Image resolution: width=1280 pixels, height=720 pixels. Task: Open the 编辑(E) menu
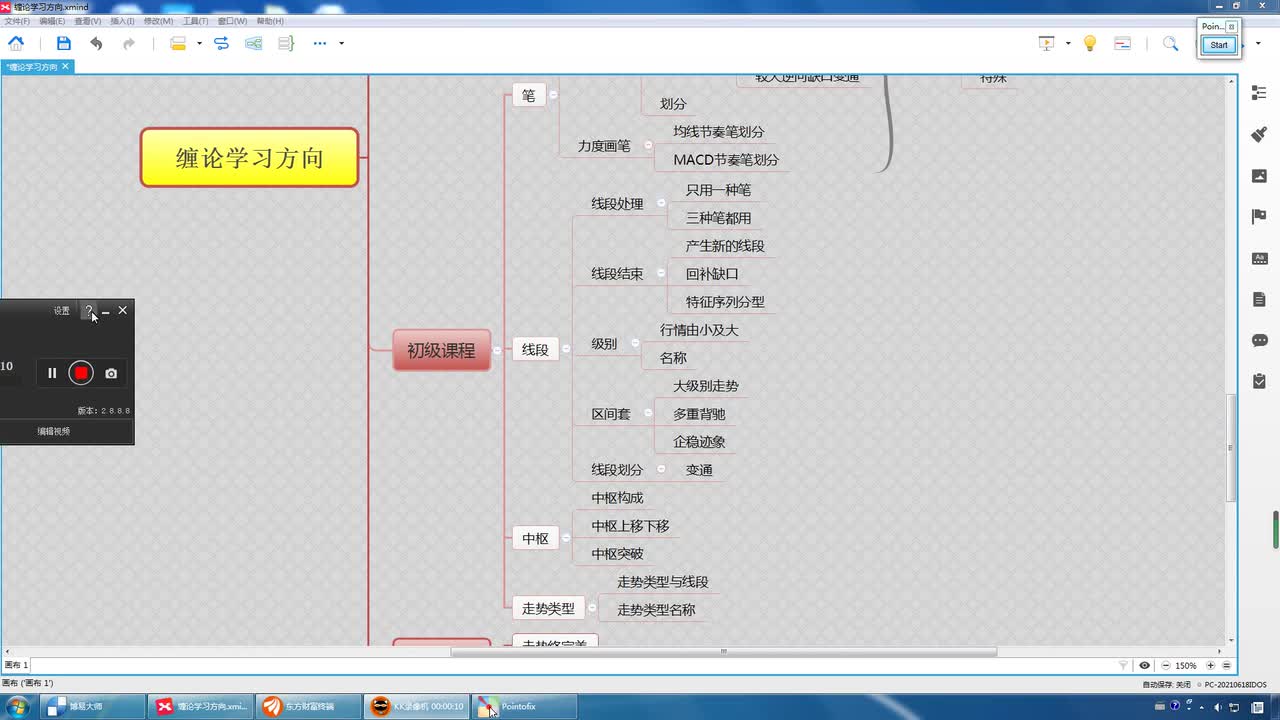[52, 21]
